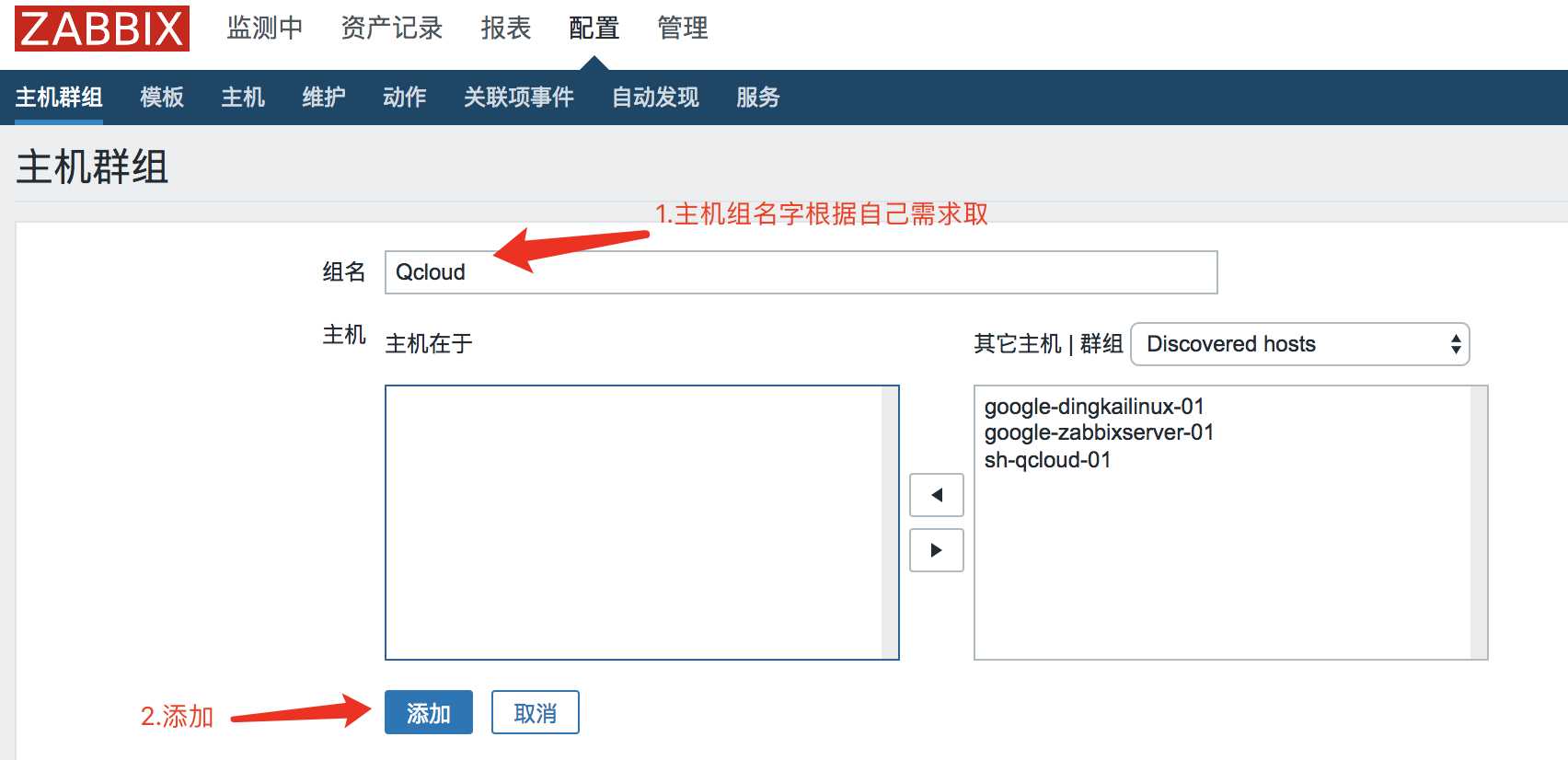Open the 资产记录 top menu
Viewport: 1568px width, 760px height.
coord(392,29)
